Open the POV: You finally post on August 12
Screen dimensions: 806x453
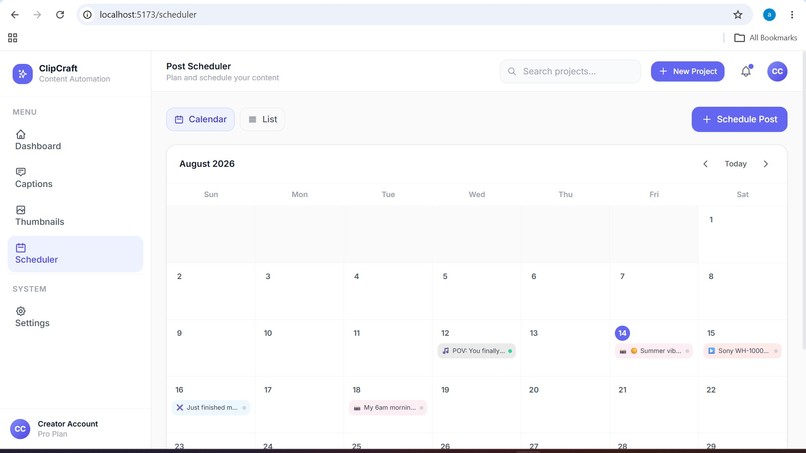477,351
